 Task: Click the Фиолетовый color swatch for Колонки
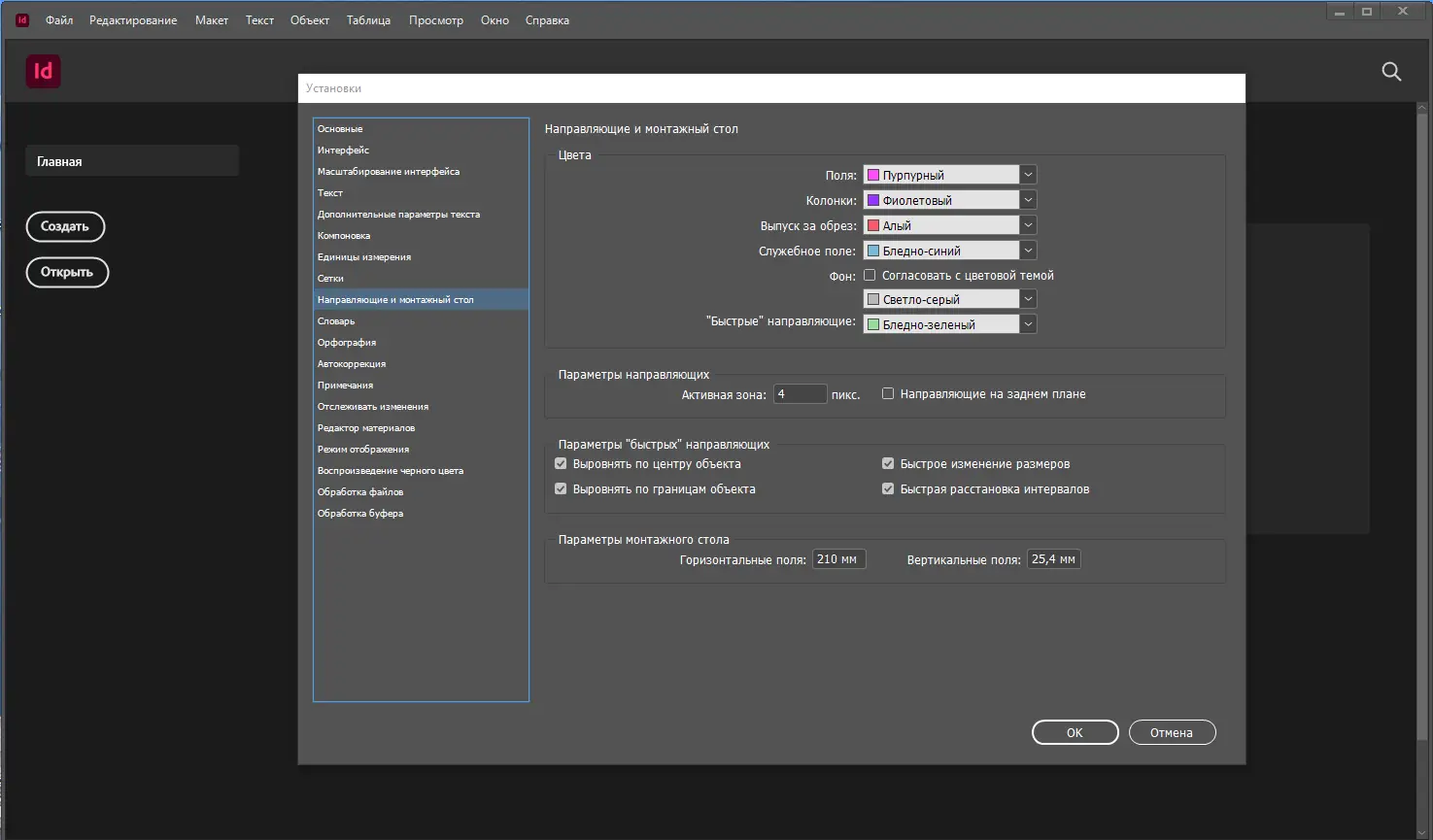[x=873, y=200]
